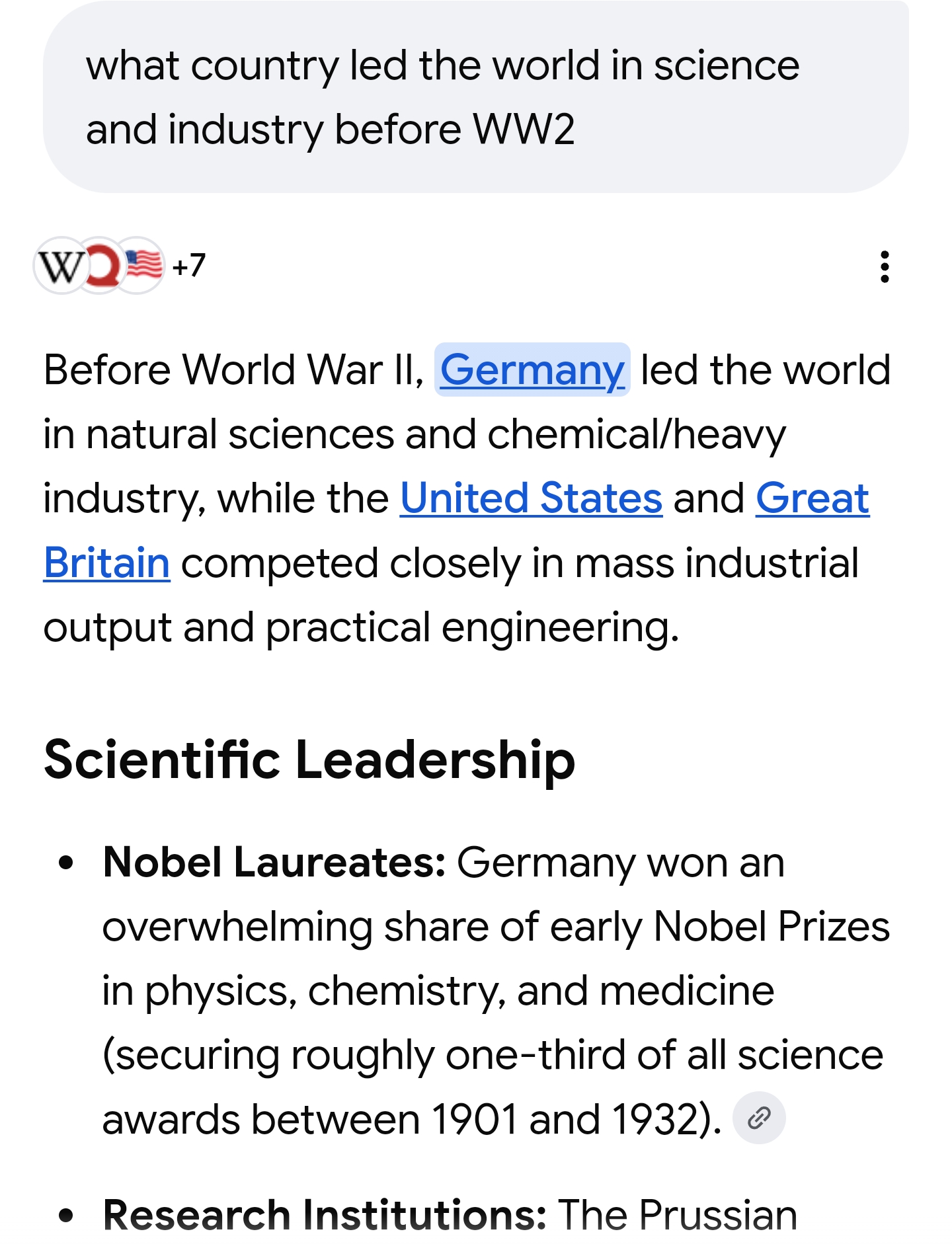Screen dimensions: 952x1246
Task: Select the Scientific Leadership heading
Action: 309,760
